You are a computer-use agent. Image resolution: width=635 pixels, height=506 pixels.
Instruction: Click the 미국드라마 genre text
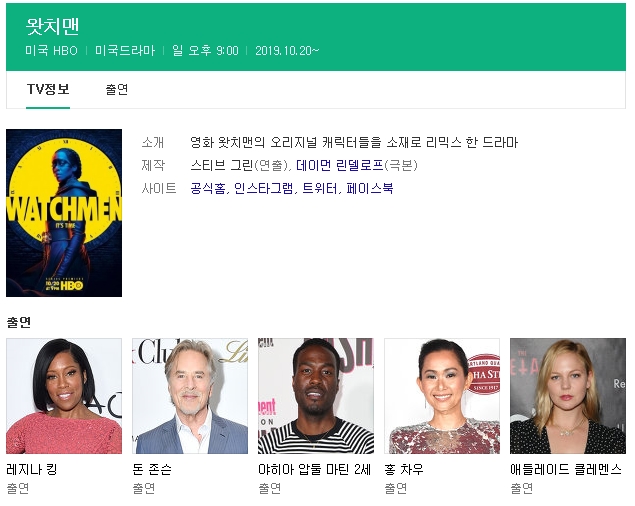(x=125, y=51)
